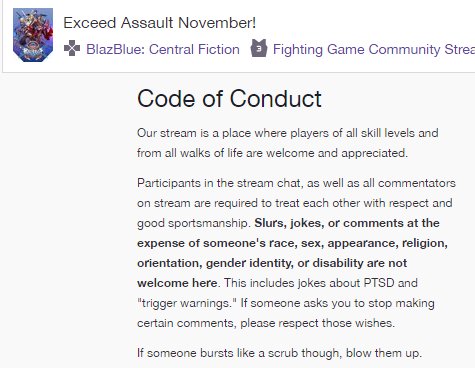
Task: Click the bold line expense of someone's race
Action: tap(292, 243)
